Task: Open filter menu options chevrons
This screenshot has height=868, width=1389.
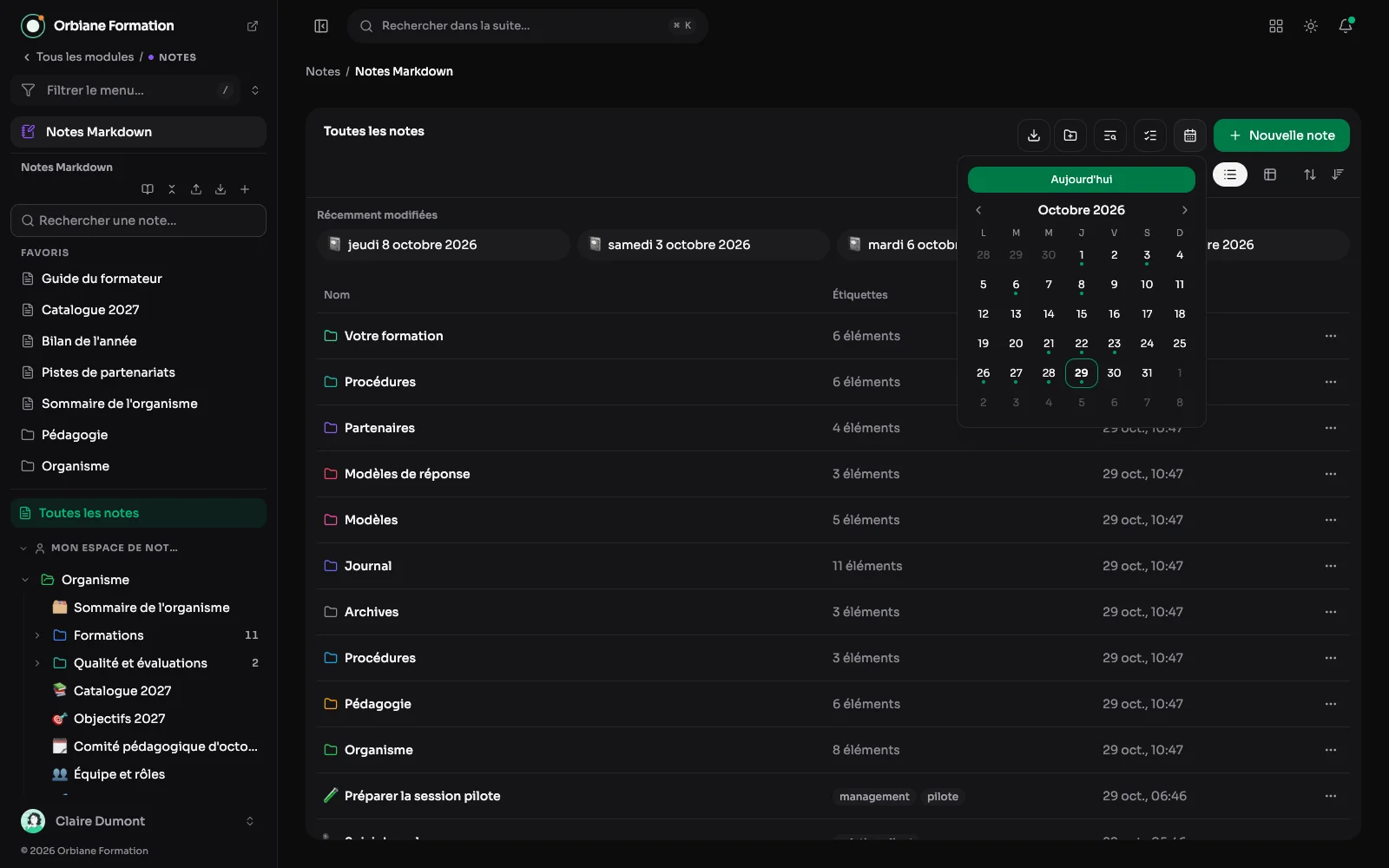Action: click(255, 90)
